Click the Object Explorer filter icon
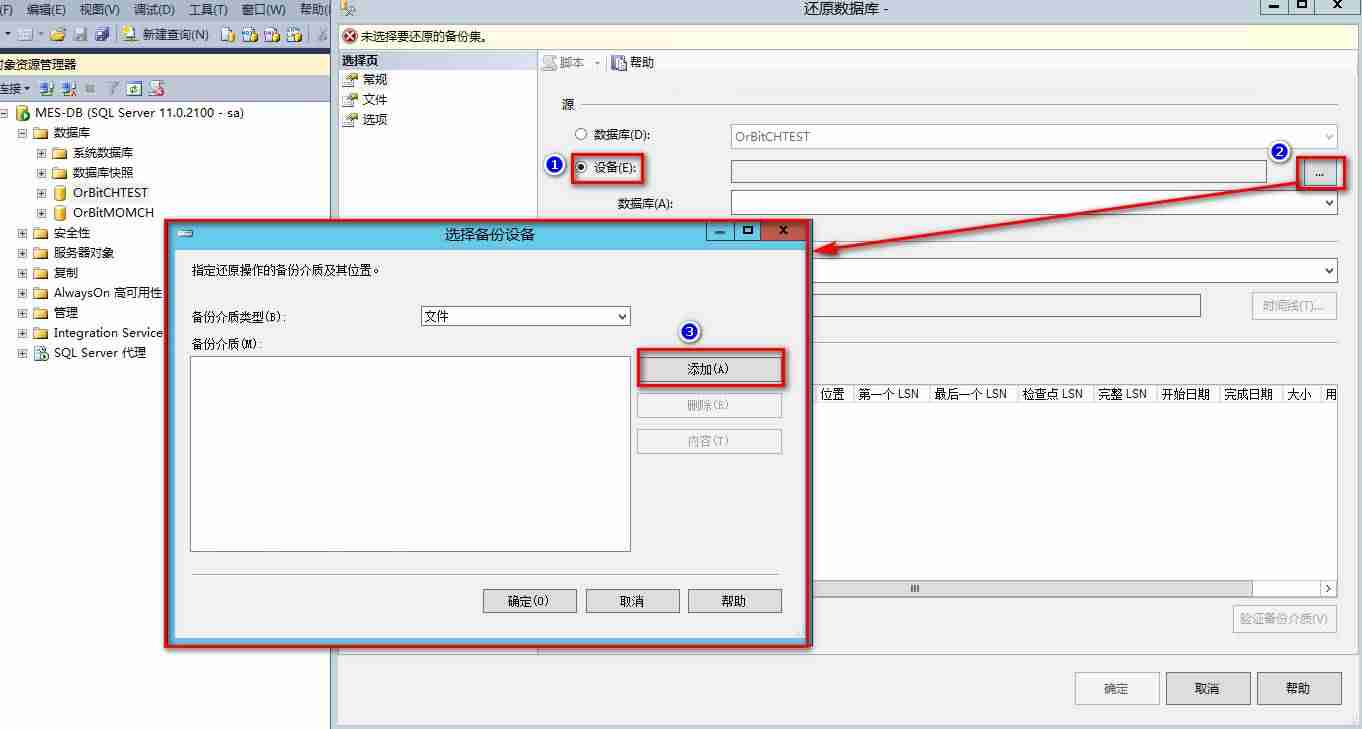Viewport: 1362px width, 729px height. point(113,89)
